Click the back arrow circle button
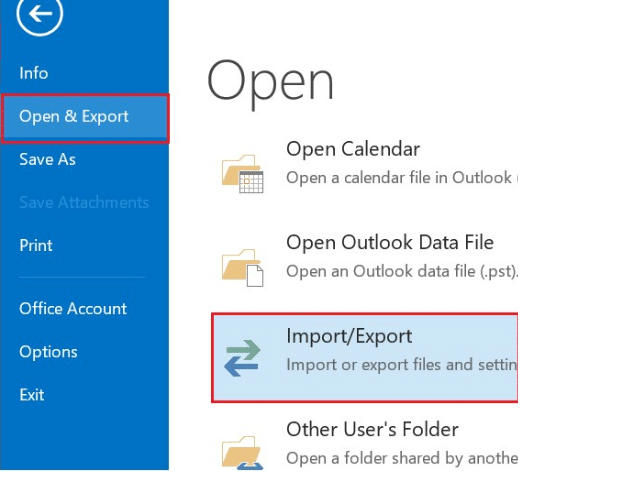Viewport: 642px width, 478px height. 40,14
